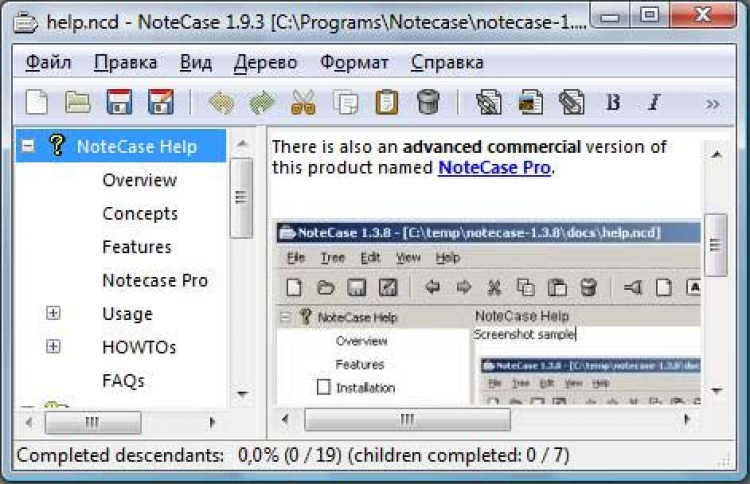
Task: Click the note pane scroll down arrow
Action: point(716,391)
